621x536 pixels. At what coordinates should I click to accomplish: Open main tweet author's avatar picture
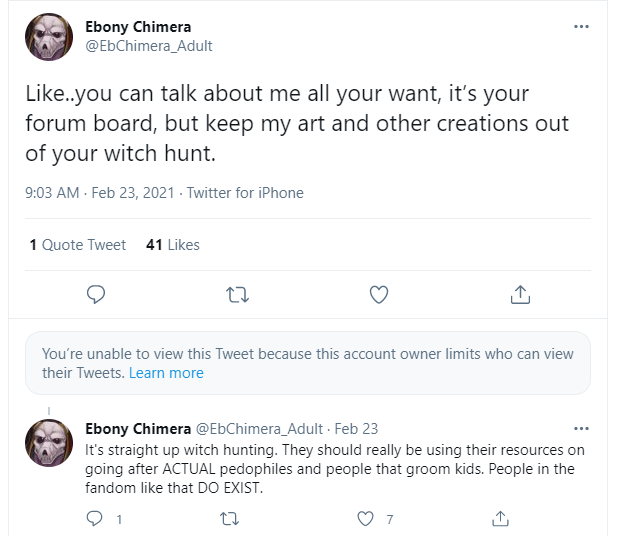pyautogui.click(x=49, y=37)
